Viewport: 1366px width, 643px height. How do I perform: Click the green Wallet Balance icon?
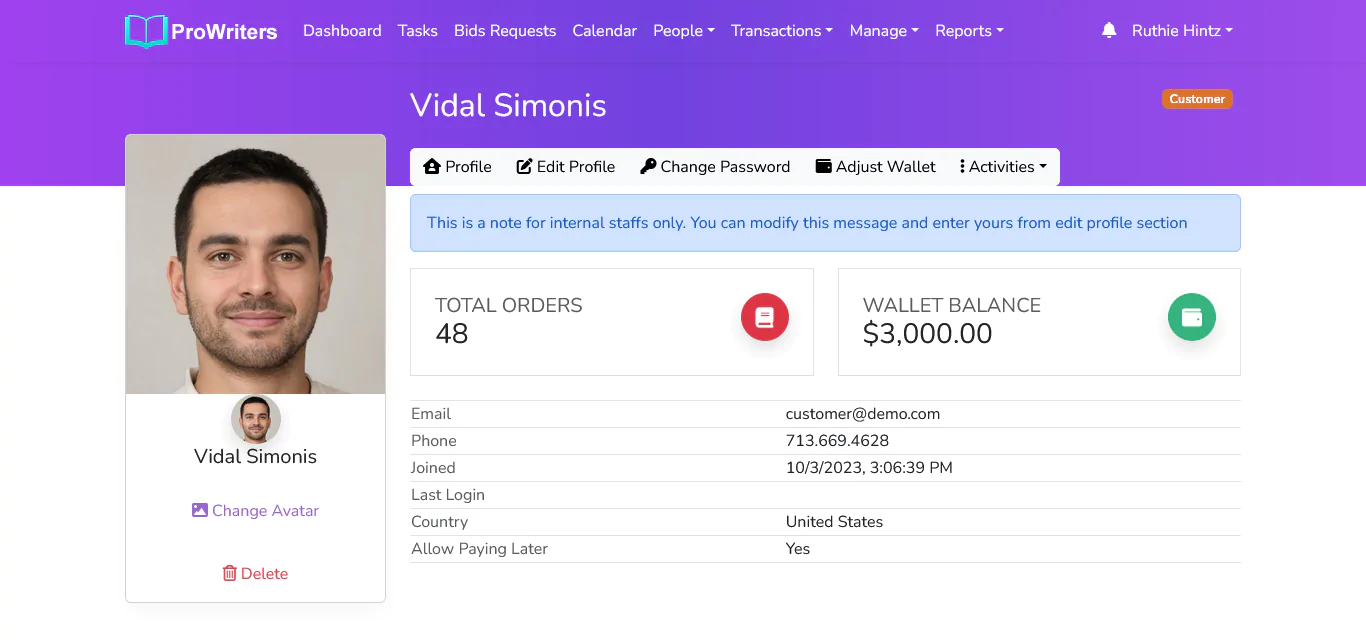[1192, 317]
